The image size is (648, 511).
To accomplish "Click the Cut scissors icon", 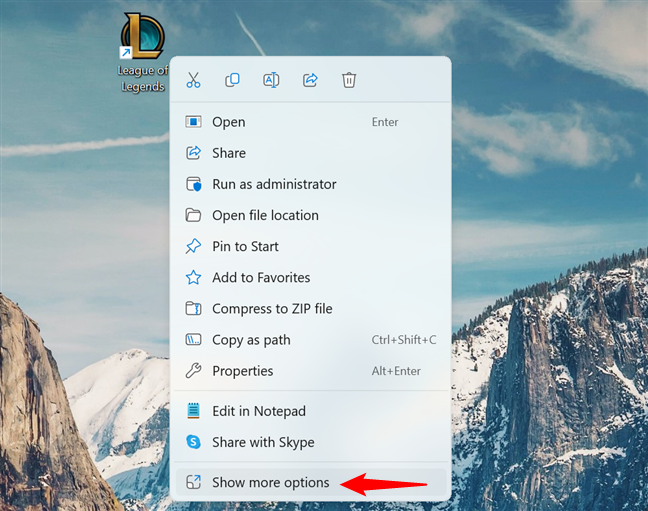I will click(193, 80).
